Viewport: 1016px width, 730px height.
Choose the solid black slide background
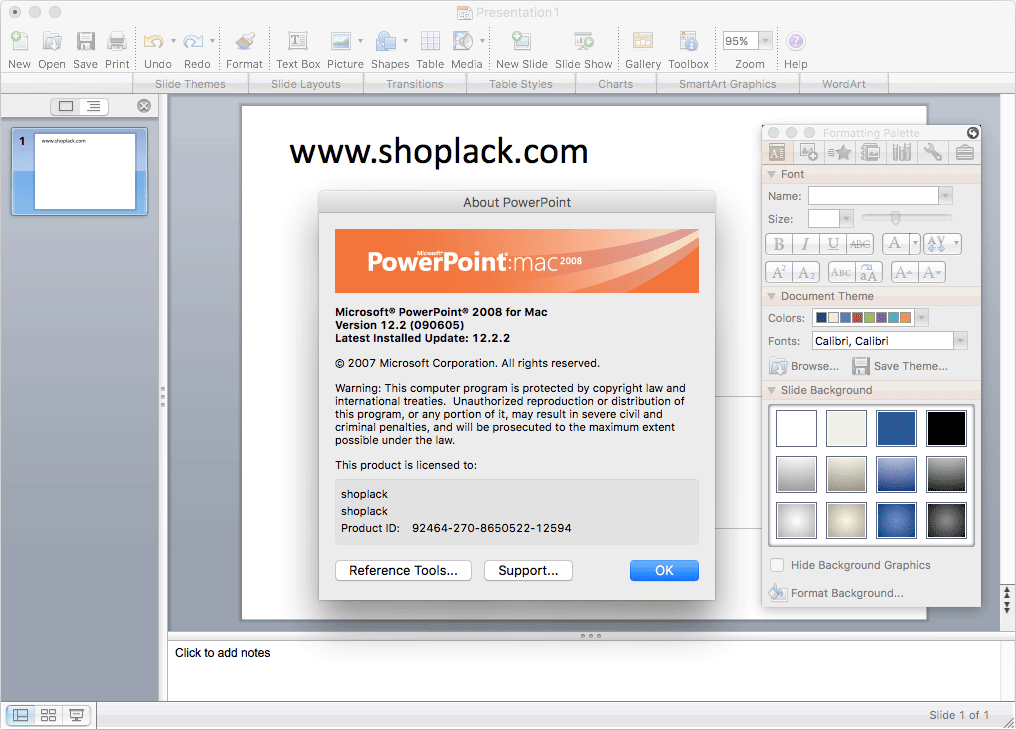pos(946,428)
